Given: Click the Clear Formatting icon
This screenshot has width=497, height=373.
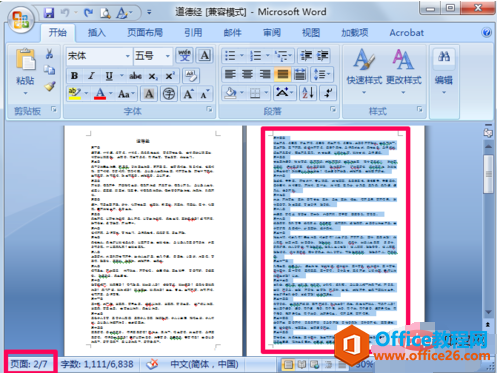Looking at the screenshot, I should coord(191,76).
